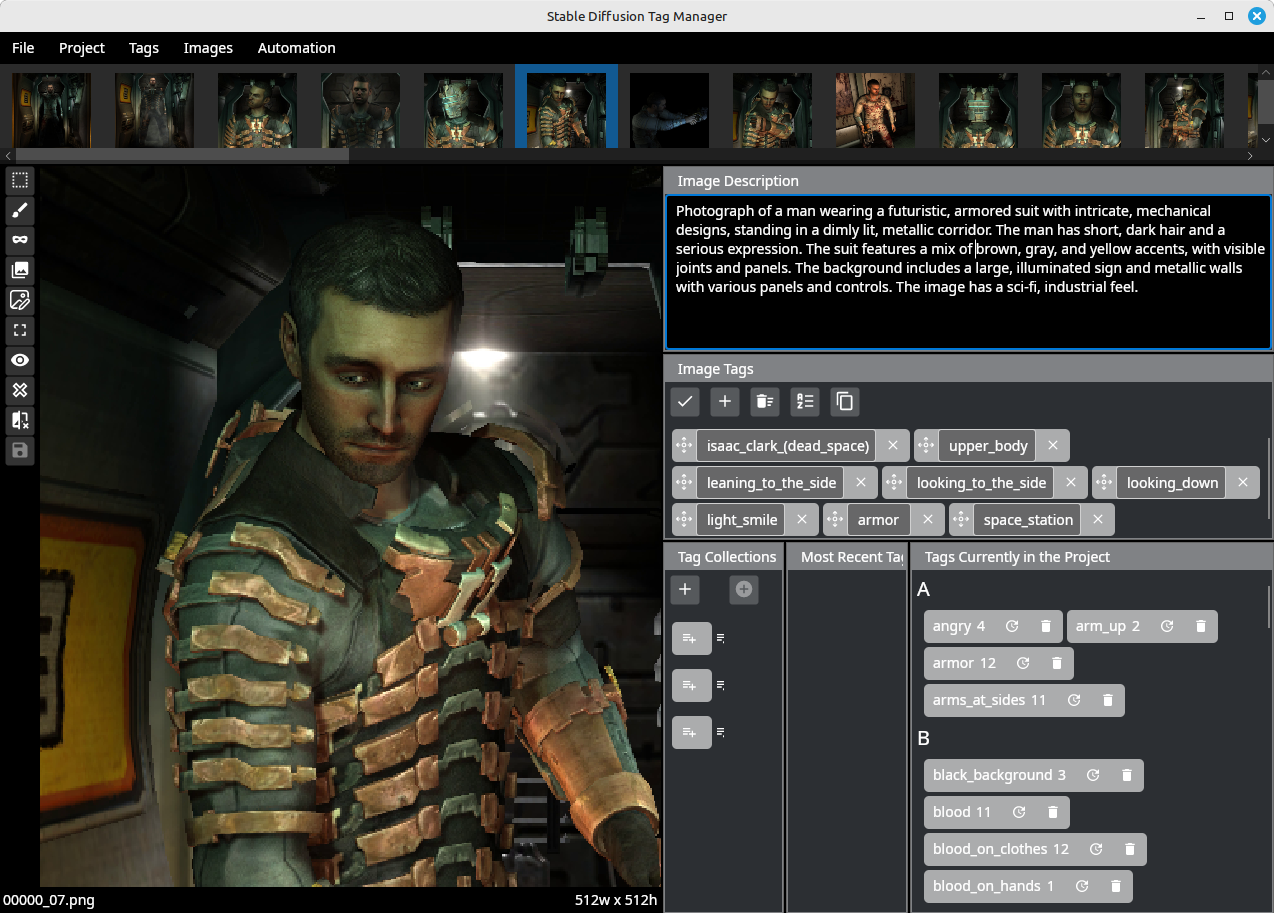Image resolution: width=1274 pixels, height=913 pixels.
Task: Activate the mask tool in left toolbar
Action: tap(20, 240)
